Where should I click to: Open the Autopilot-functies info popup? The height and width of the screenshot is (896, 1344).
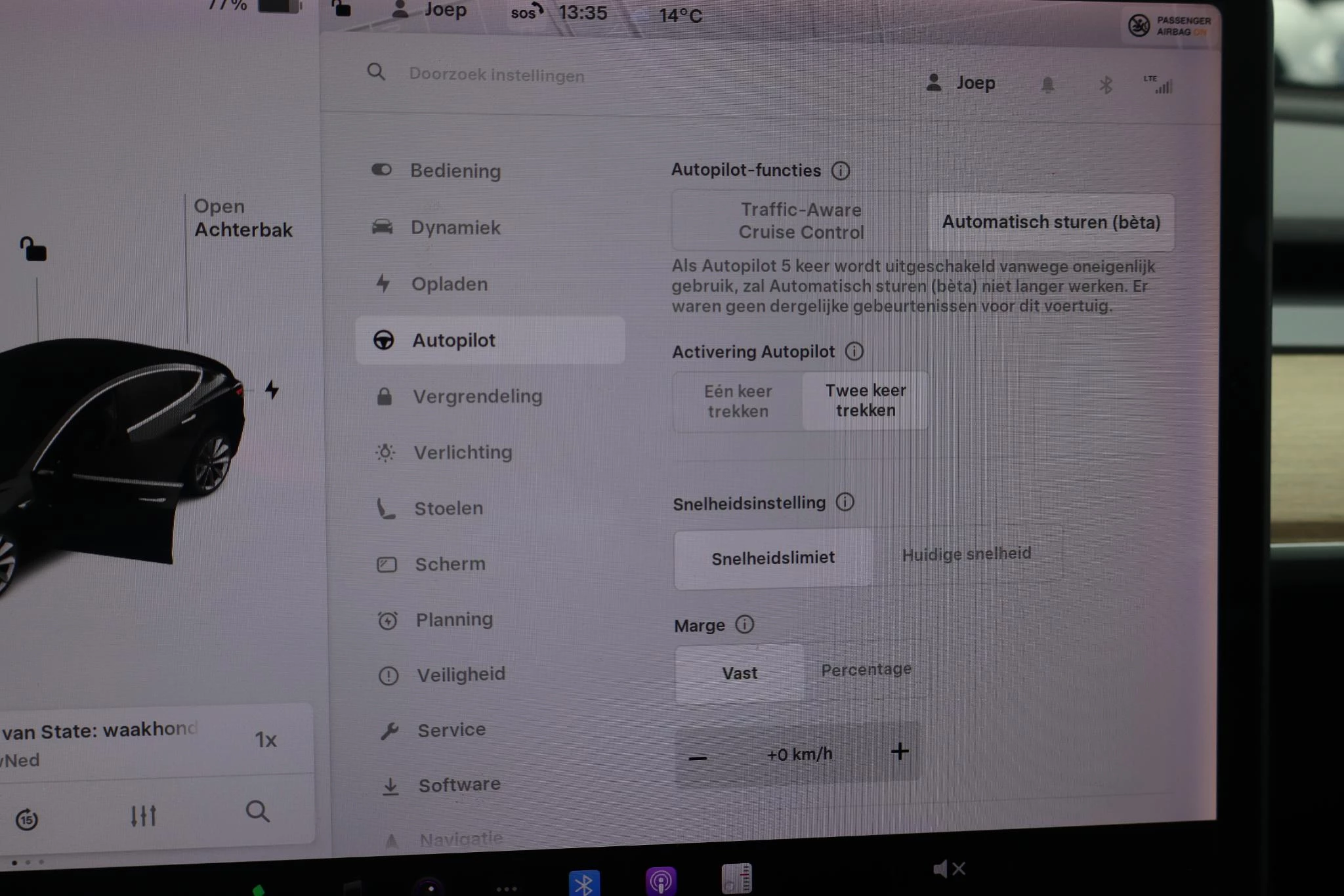842,170
